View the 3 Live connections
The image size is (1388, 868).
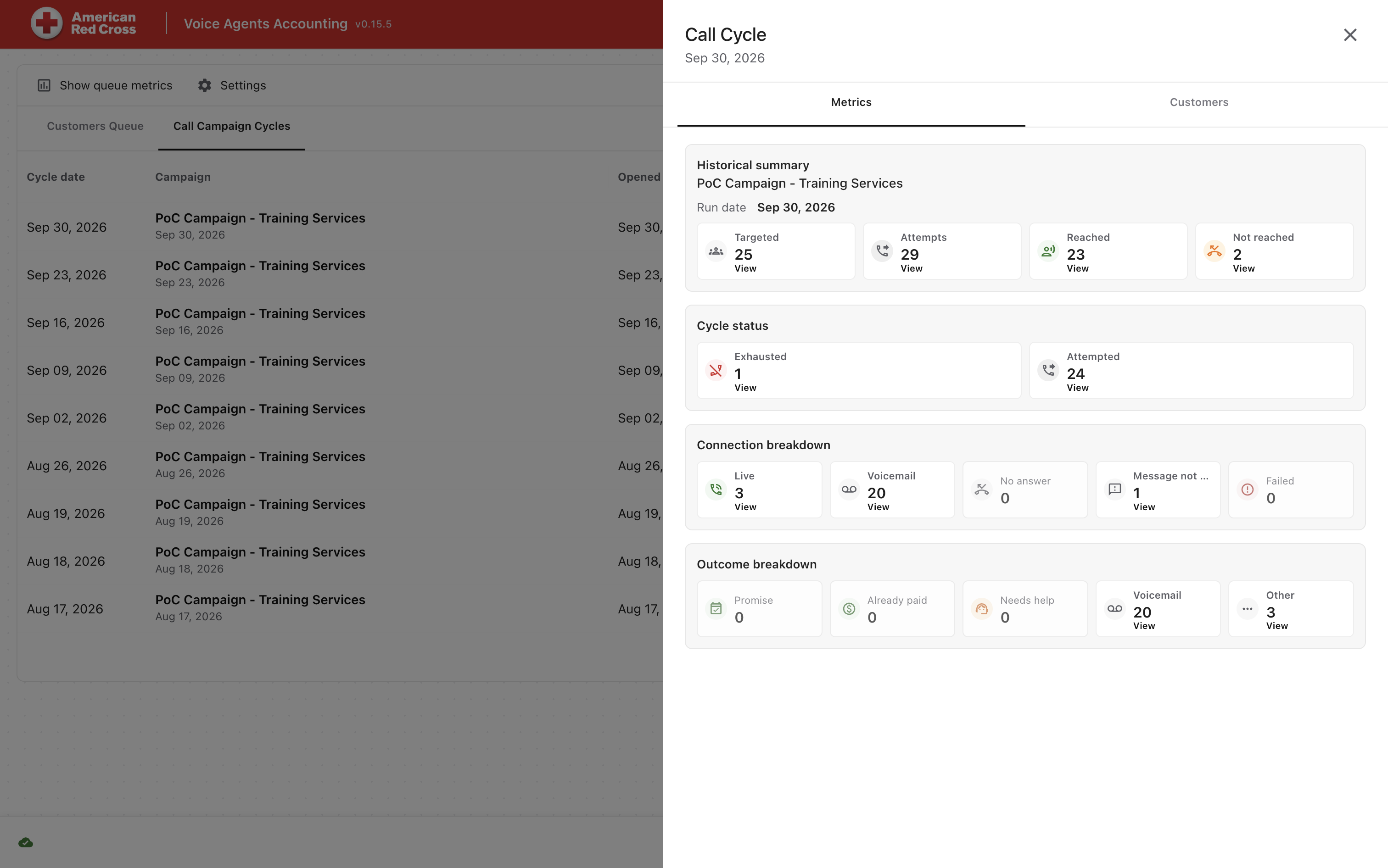745,507
